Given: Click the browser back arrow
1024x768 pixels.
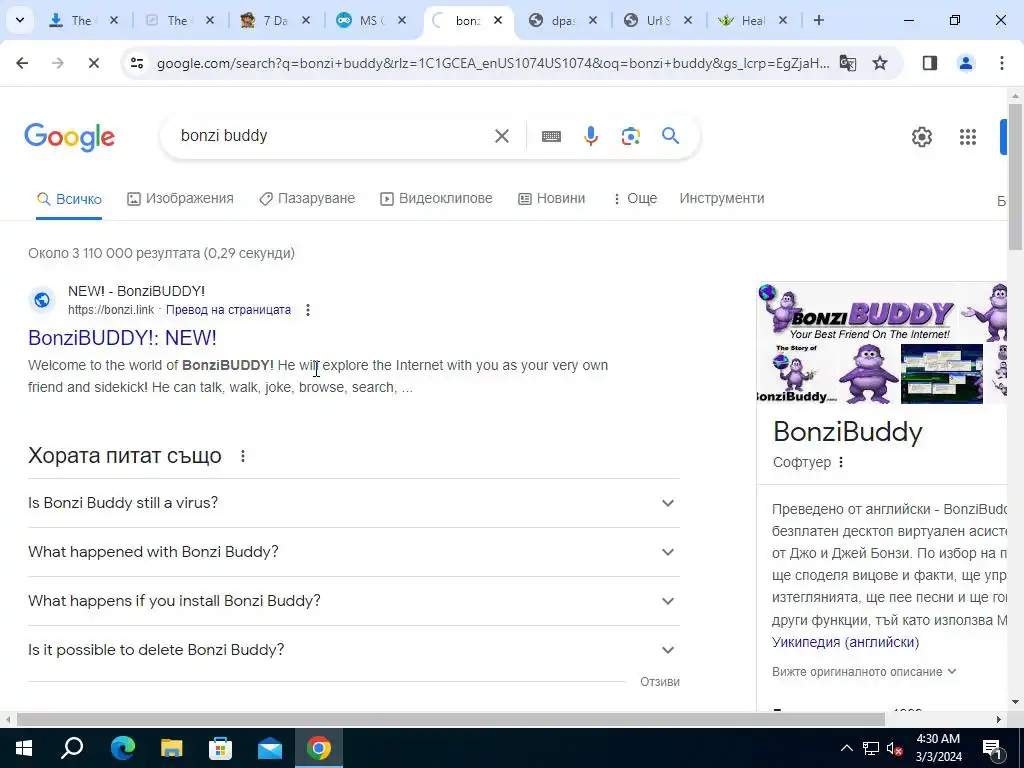Looking at the screenshot, I should coord(22,63).
